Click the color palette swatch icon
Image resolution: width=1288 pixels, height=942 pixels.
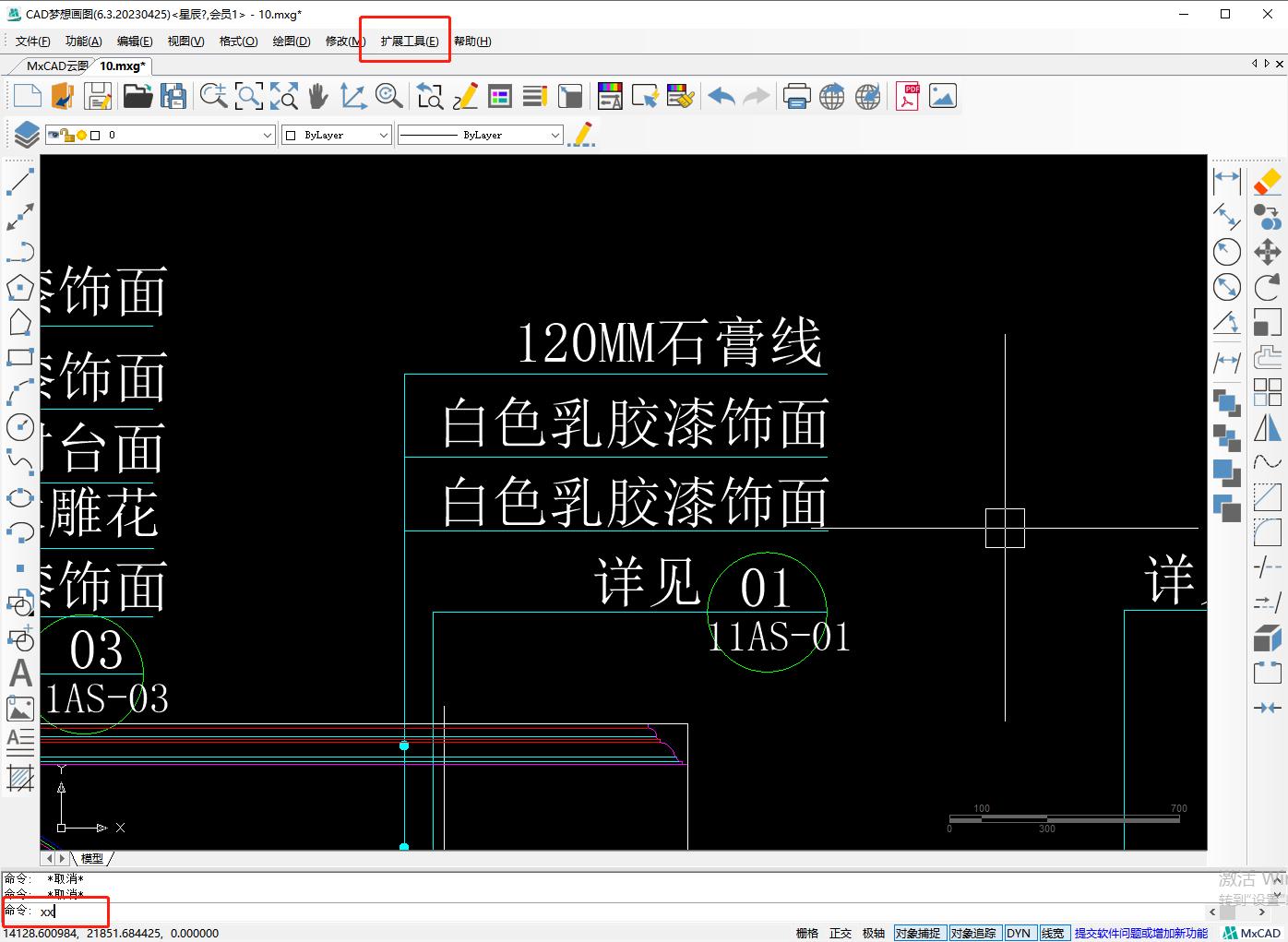pyautogui.click(x=610, y=95)
